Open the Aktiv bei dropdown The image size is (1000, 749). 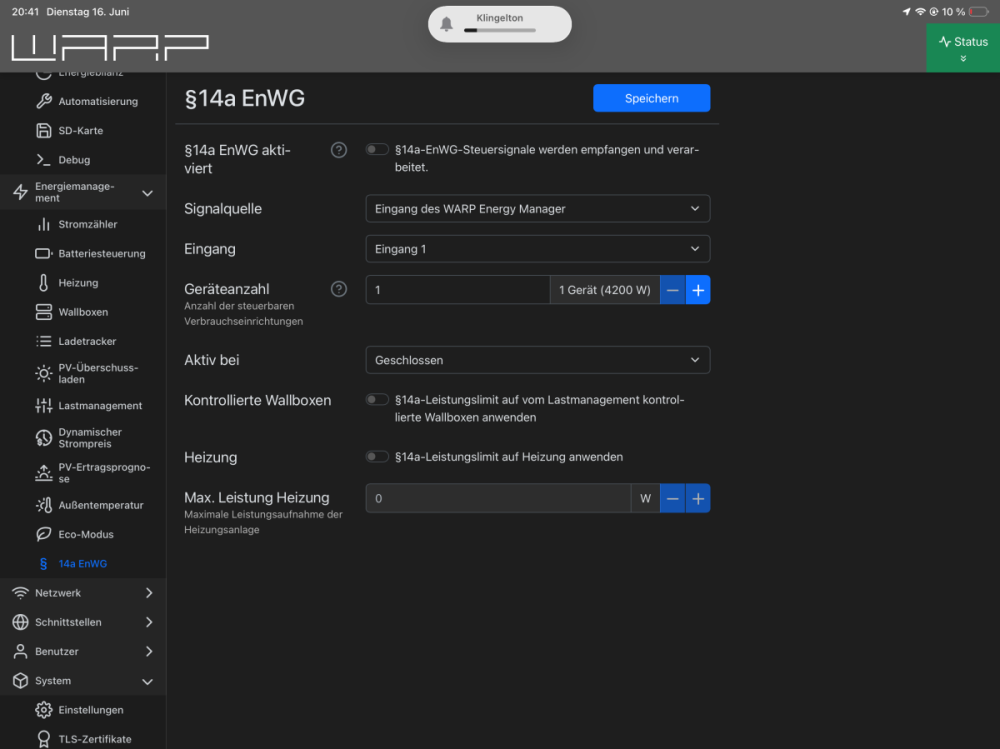538,360
